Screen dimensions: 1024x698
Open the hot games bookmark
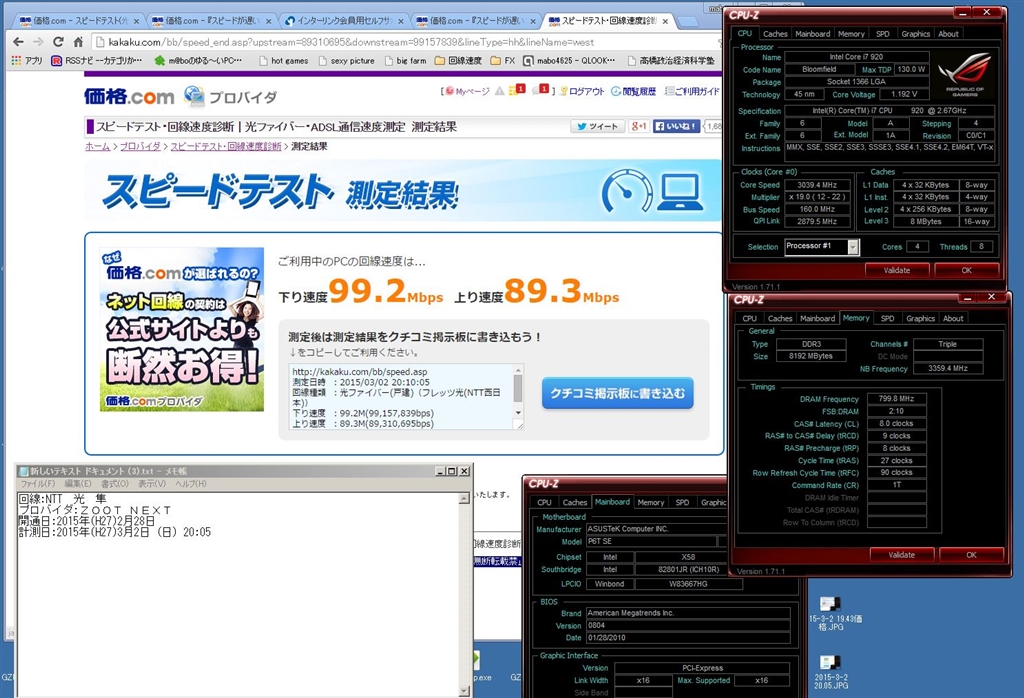(283, 61)
